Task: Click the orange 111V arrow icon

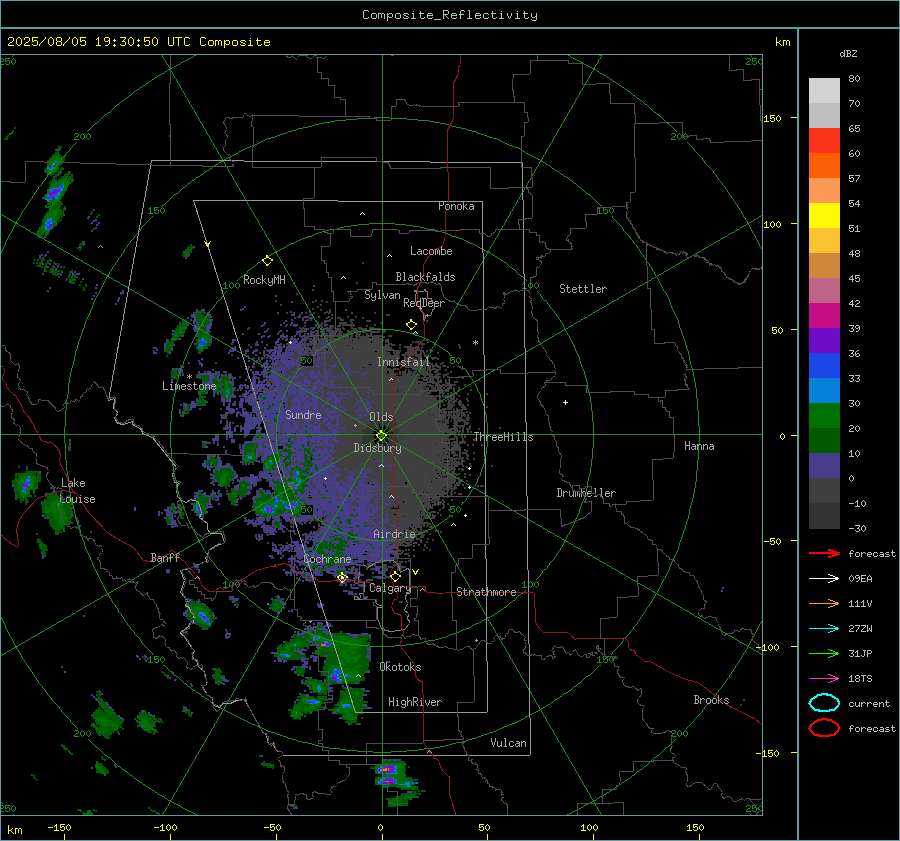Action: [x=824, y=603]
